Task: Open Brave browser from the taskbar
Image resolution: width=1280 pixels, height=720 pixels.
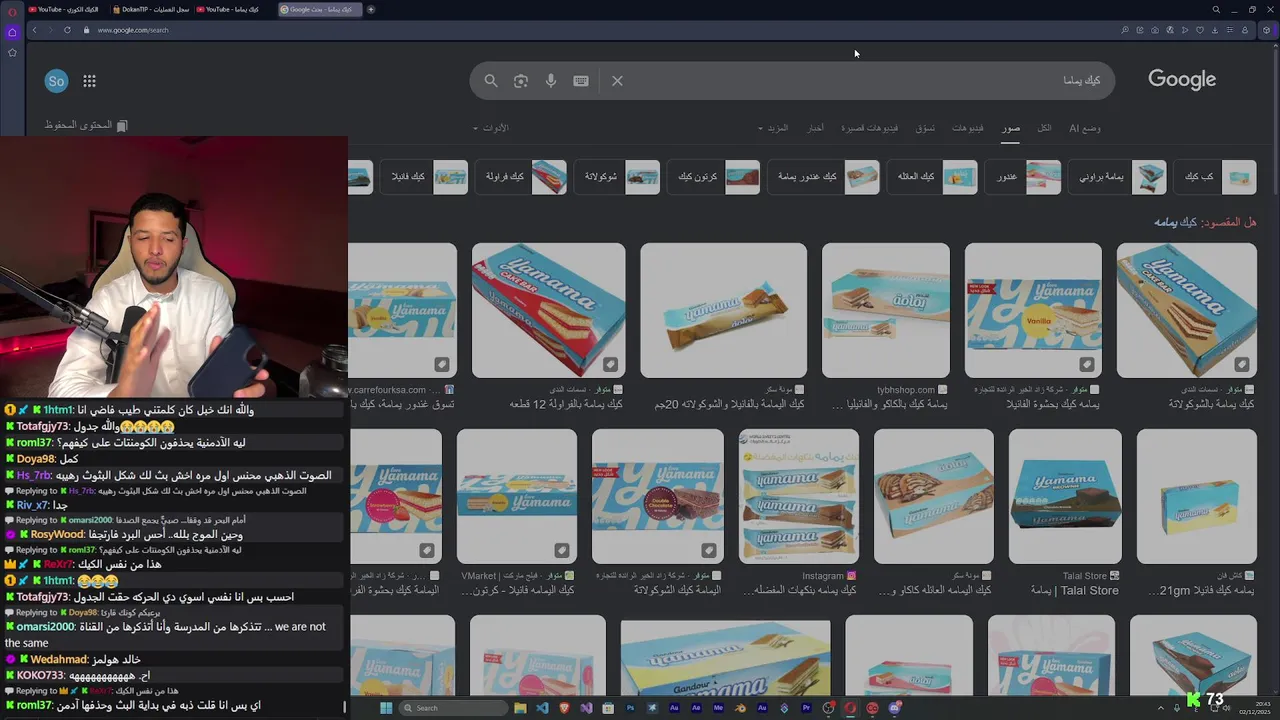Action: coord(564,708)
